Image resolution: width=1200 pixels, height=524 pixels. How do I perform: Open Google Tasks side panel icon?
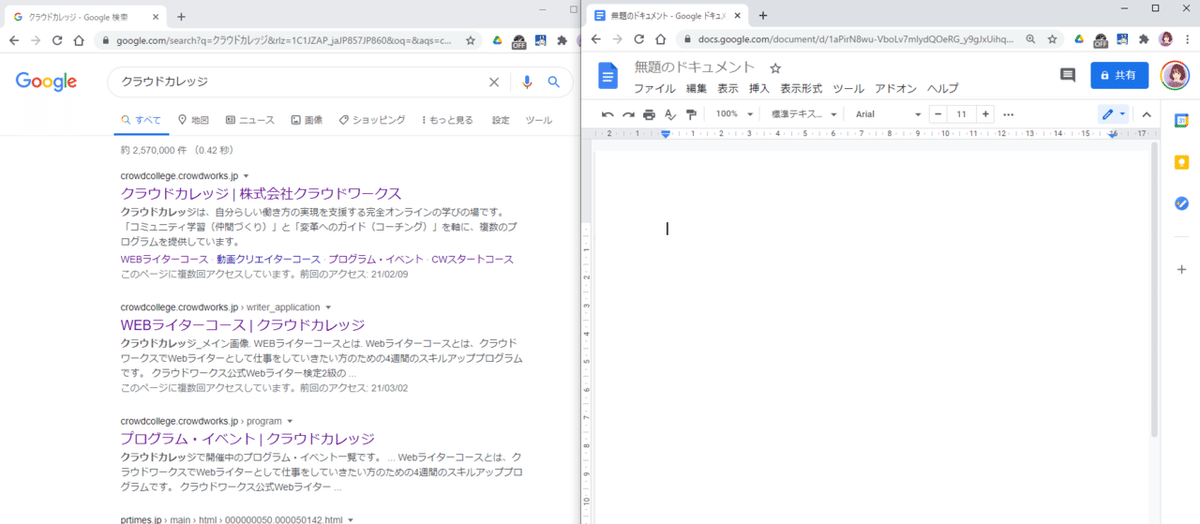[x=1181, y=203]
